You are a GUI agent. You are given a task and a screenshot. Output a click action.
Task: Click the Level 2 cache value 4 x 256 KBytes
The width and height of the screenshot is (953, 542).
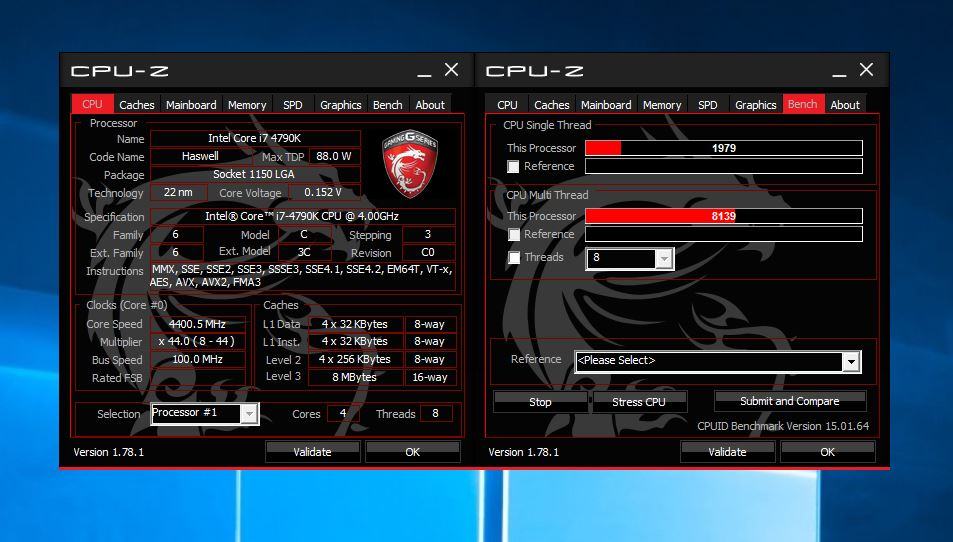(356, 359)
